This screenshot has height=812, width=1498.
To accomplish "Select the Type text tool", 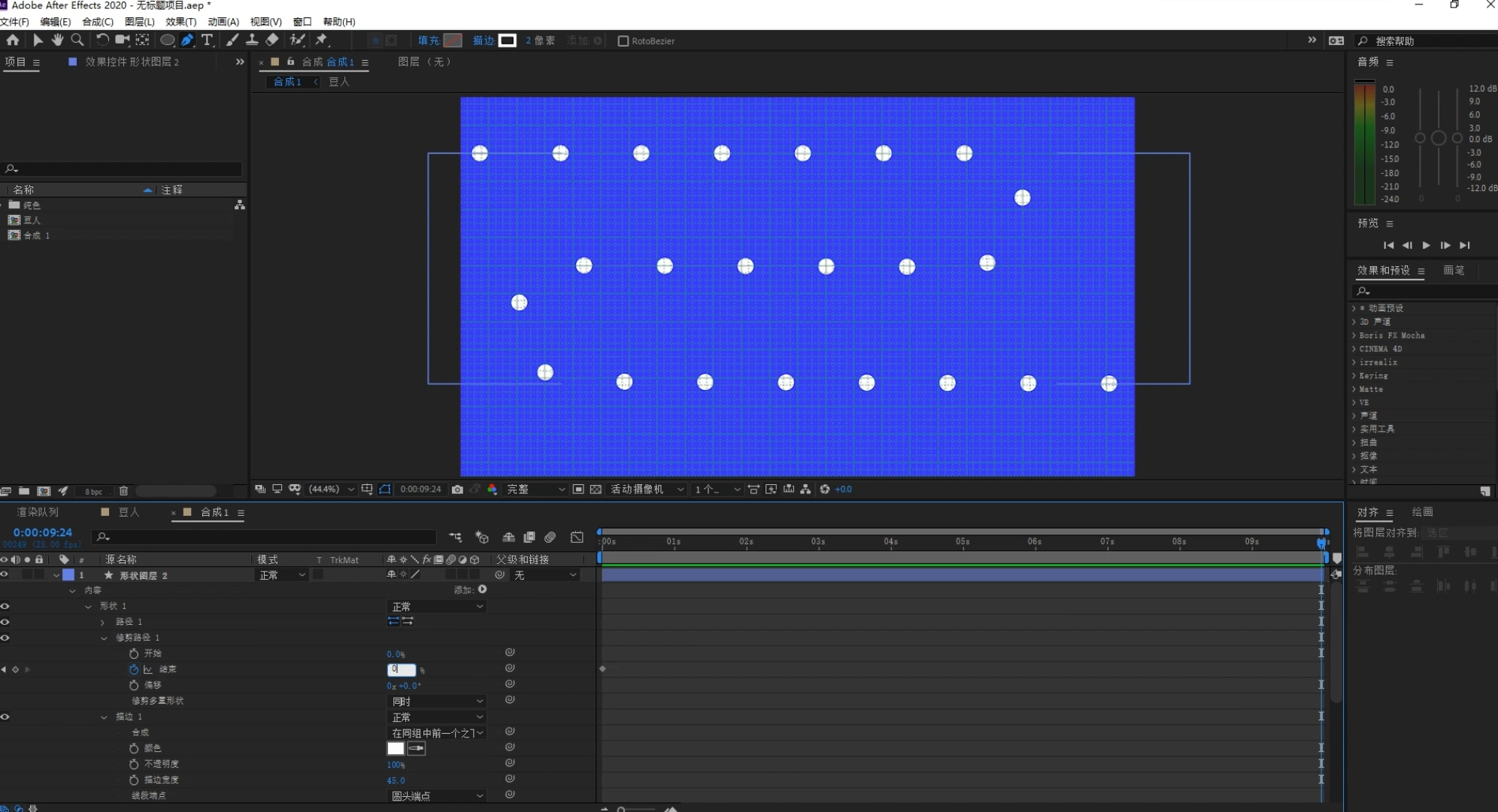I will tap(208, 40).
